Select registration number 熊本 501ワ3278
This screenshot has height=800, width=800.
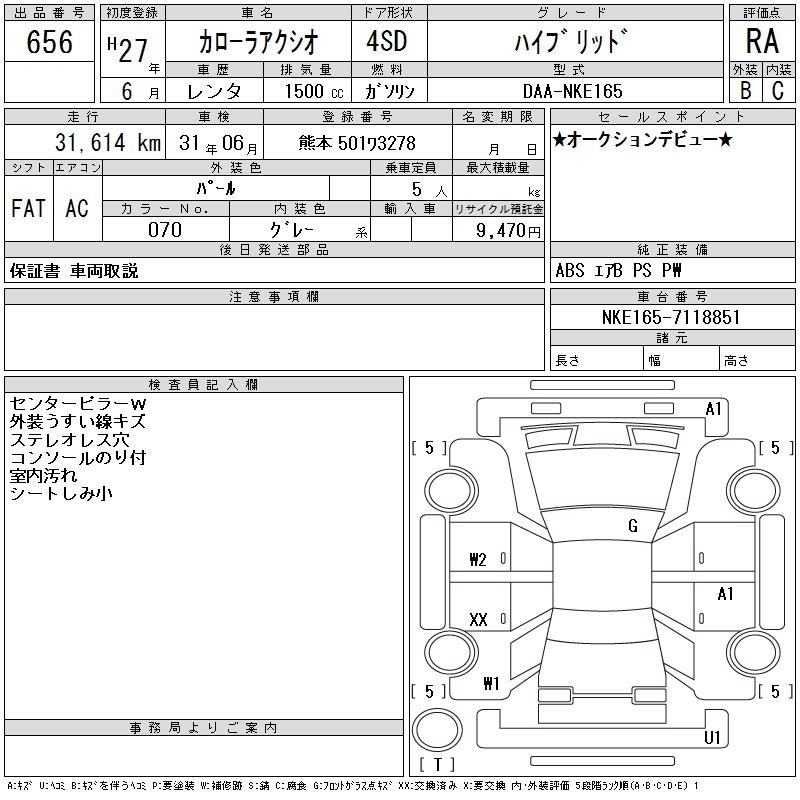[357, 143]
